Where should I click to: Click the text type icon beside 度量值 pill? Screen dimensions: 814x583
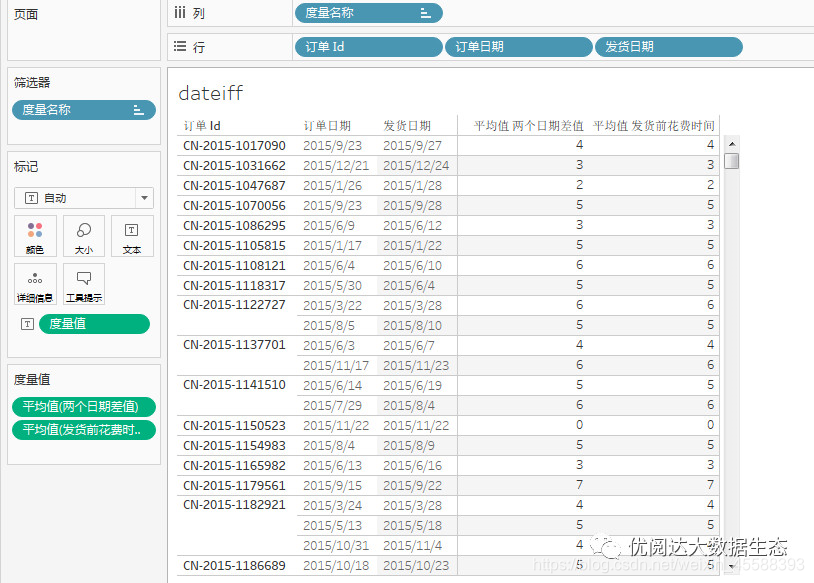coord(28,324)
